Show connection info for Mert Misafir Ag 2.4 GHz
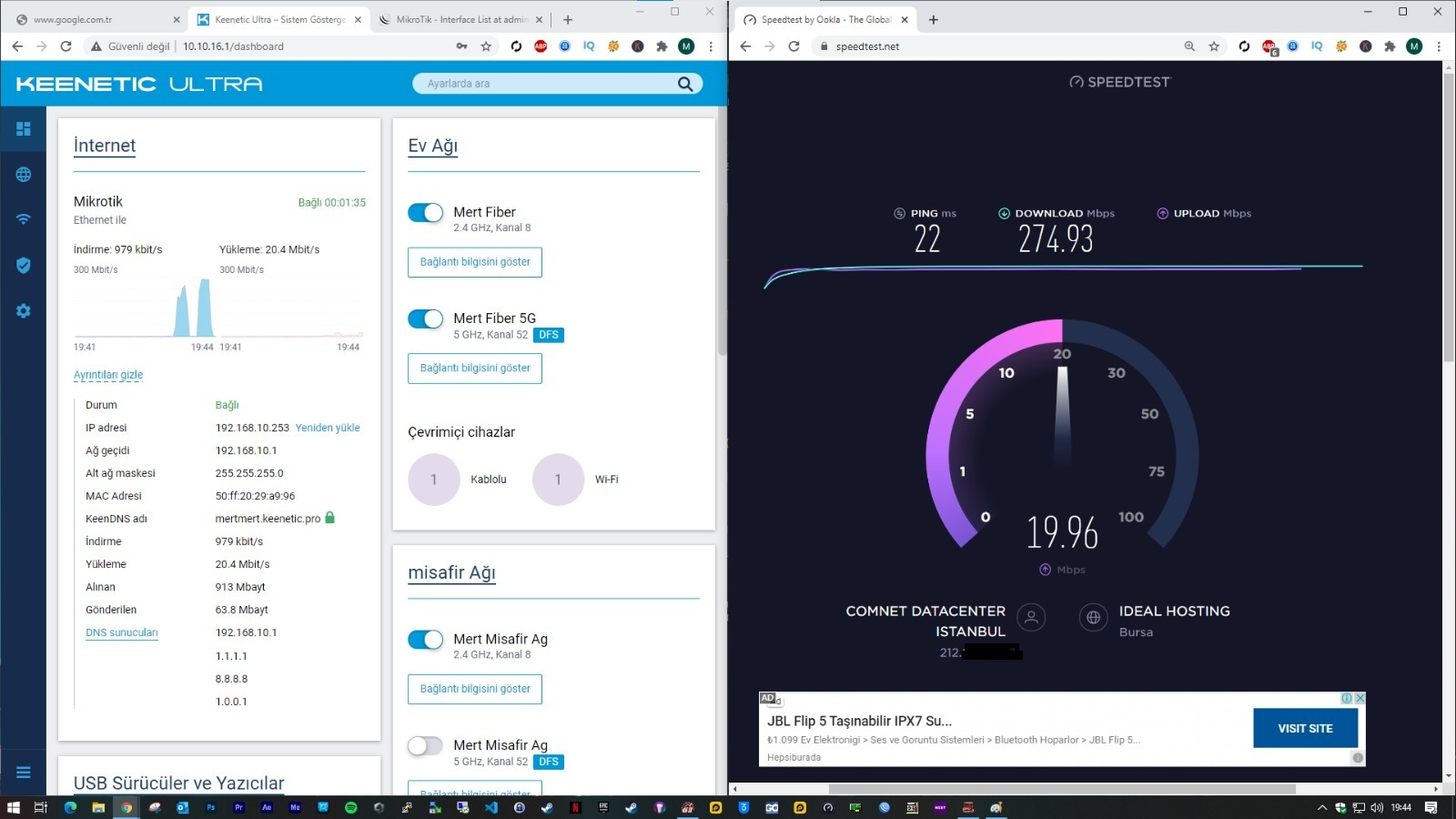1456x819 pixels. pos(475,689)
